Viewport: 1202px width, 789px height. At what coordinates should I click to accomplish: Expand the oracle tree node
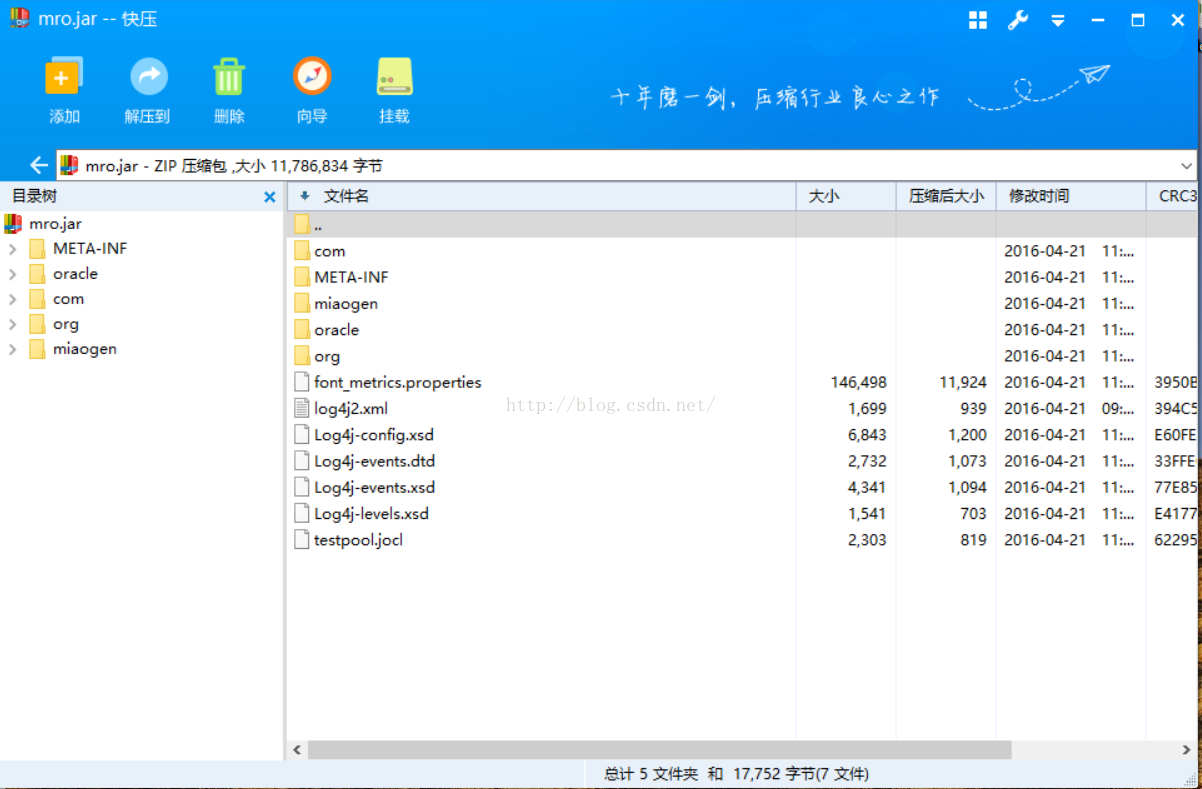pyautogui.click(x=13, y=274)
